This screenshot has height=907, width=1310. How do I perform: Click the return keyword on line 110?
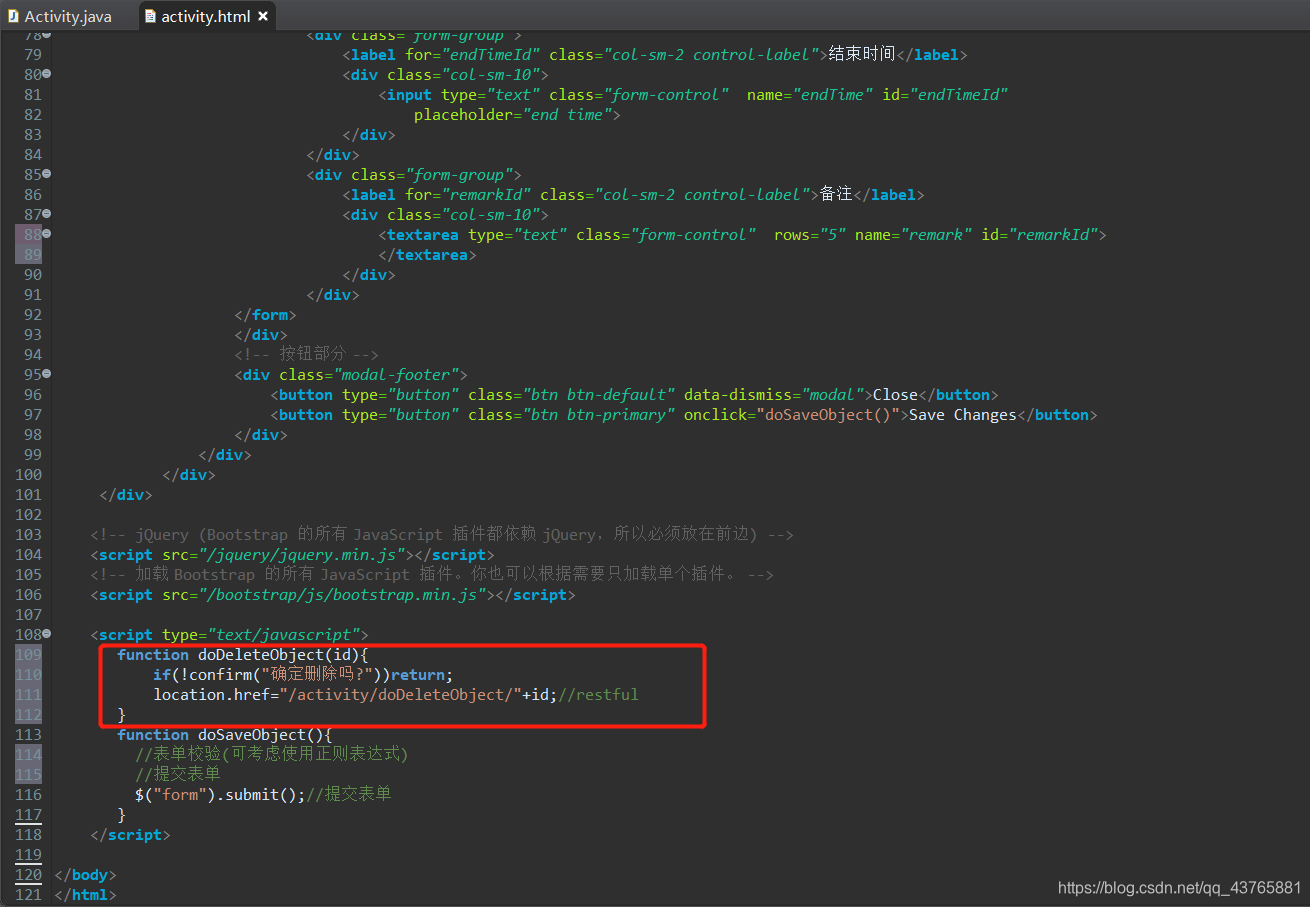[418, 675]
